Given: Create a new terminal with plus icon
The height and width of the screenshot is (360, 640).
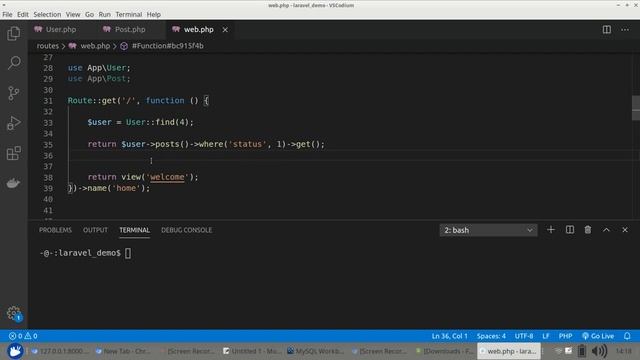Looking at the screenshot, I should [551, 230].
